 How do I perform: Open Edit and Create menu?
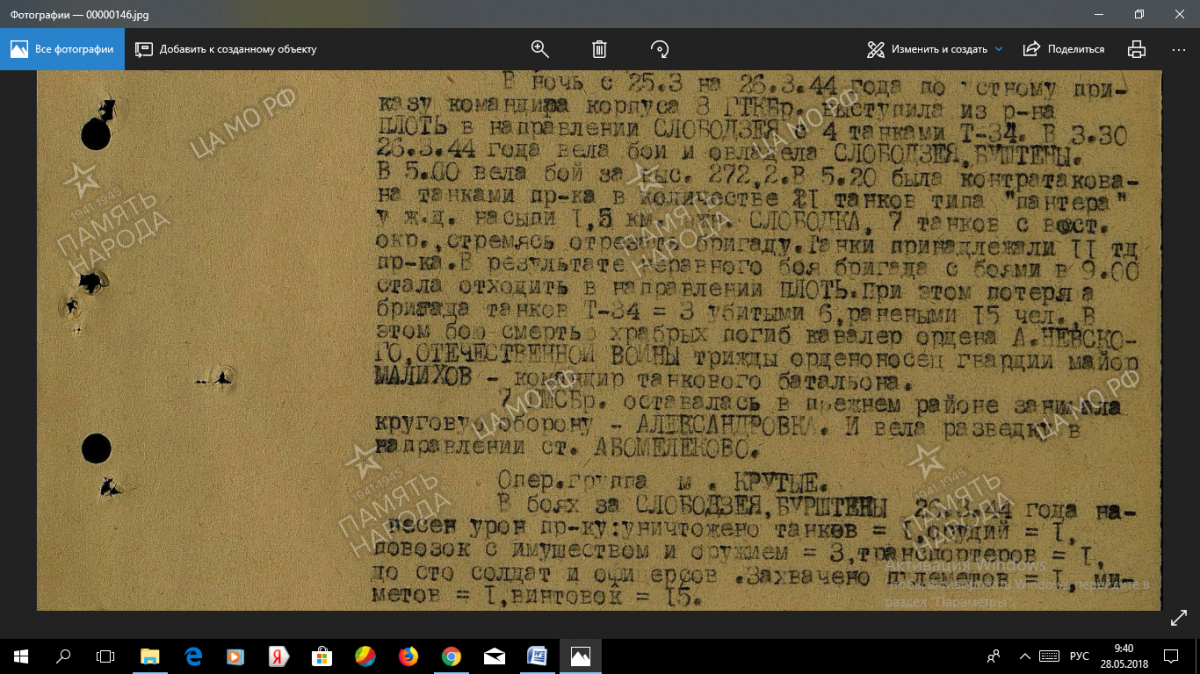point(934,49)
